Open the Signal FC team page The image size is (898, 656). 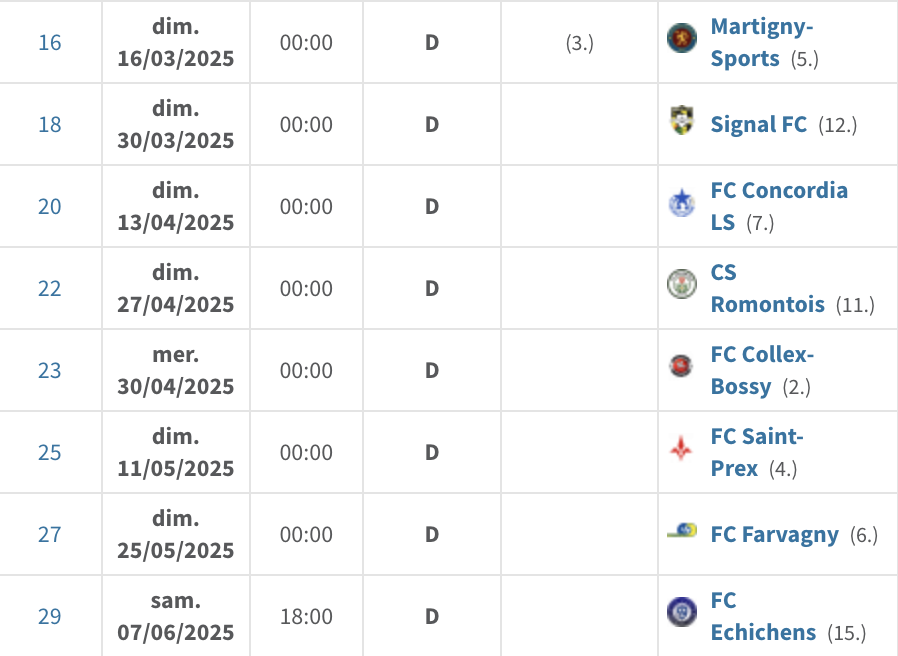(758, 124)
